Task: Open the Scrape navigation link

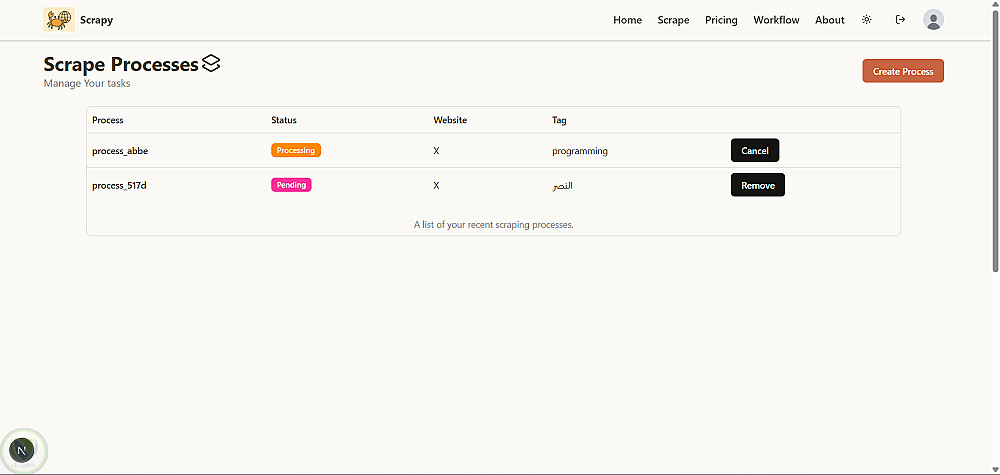Action: [x=673, y=20]
